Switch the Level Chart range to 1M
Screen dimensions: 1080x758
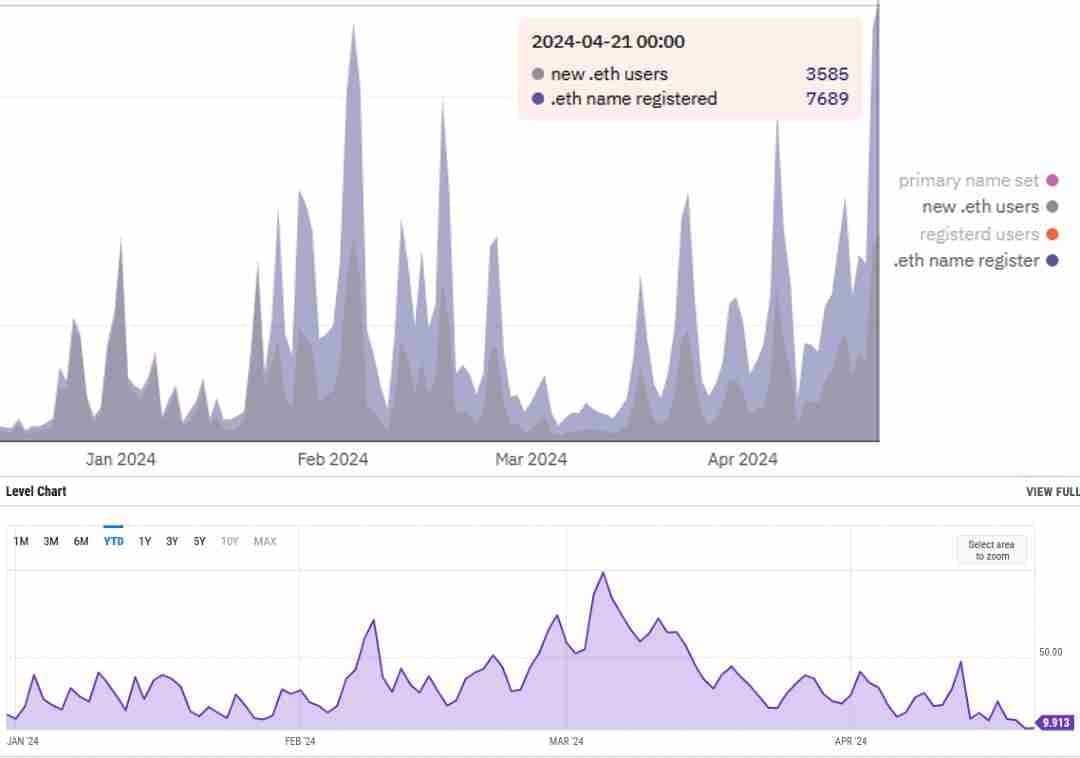click(21, 541)
